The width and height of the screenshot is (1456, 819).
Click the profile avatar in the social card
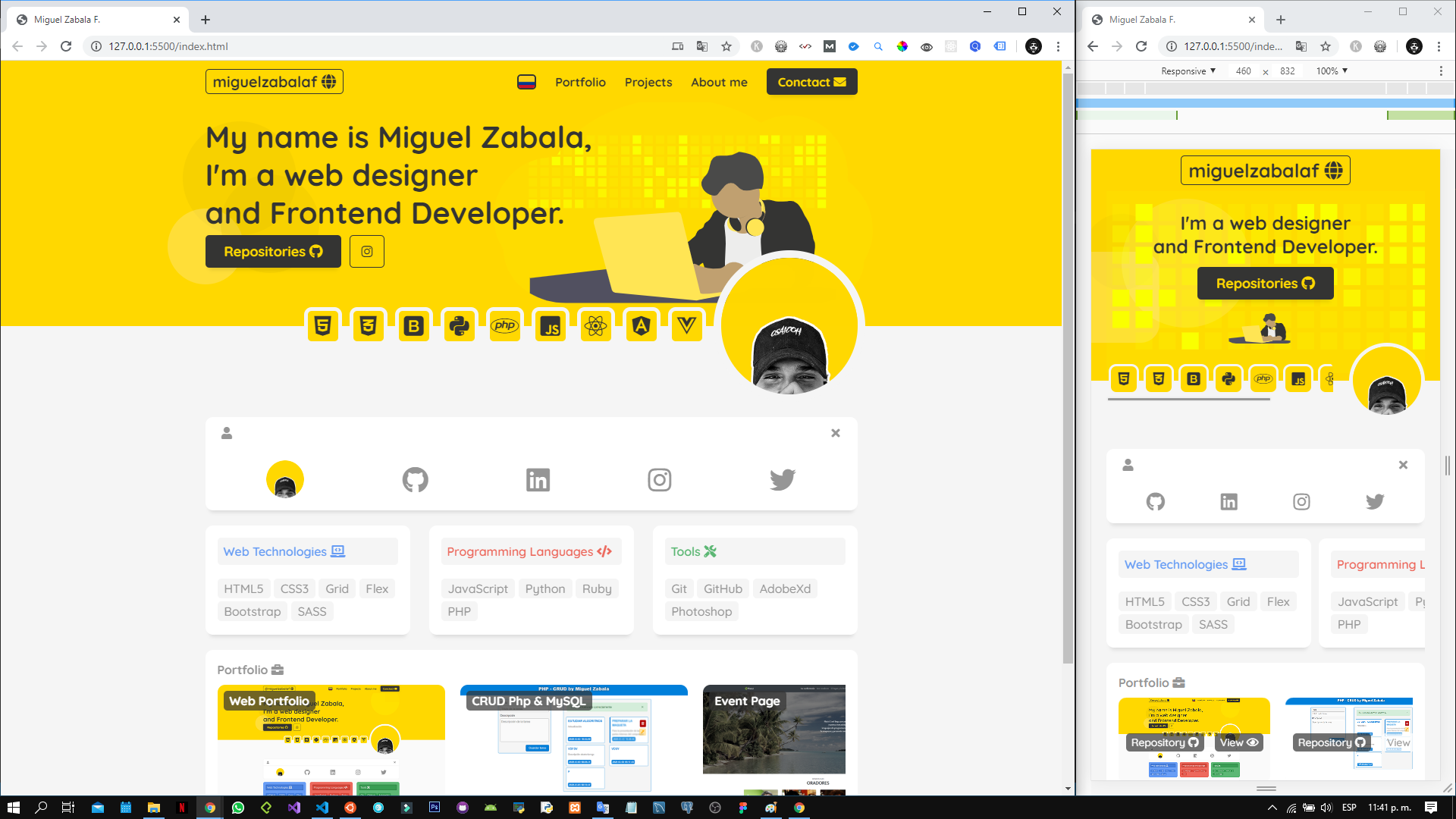(285, 480)
